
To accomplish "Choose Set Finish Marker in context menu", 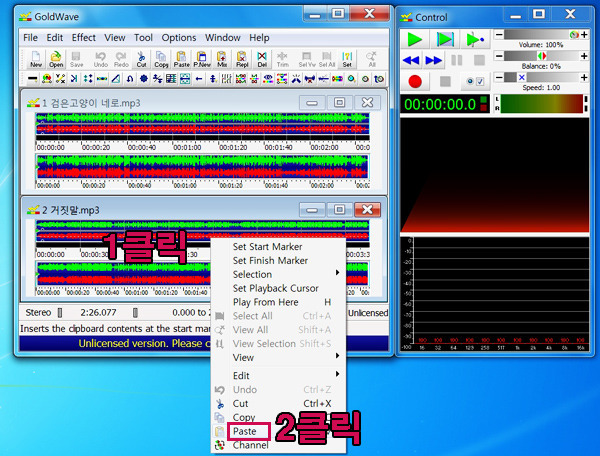I will tap(278, 261).
